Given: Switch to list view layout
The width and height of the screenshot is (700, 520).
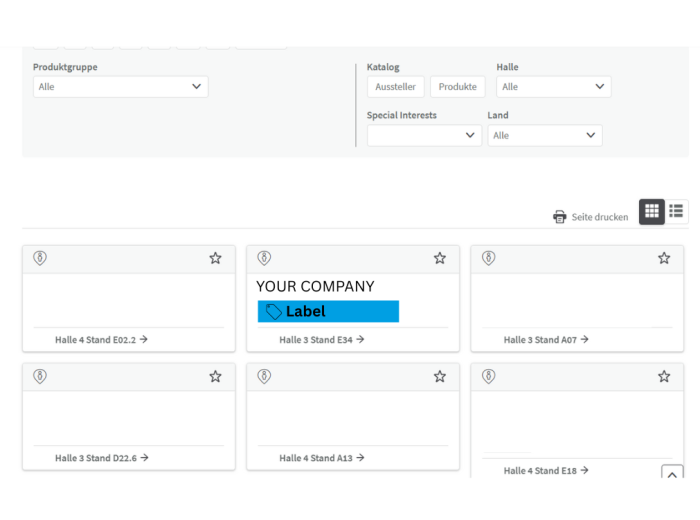Looking at the screenshot, I should pos(677,211).
